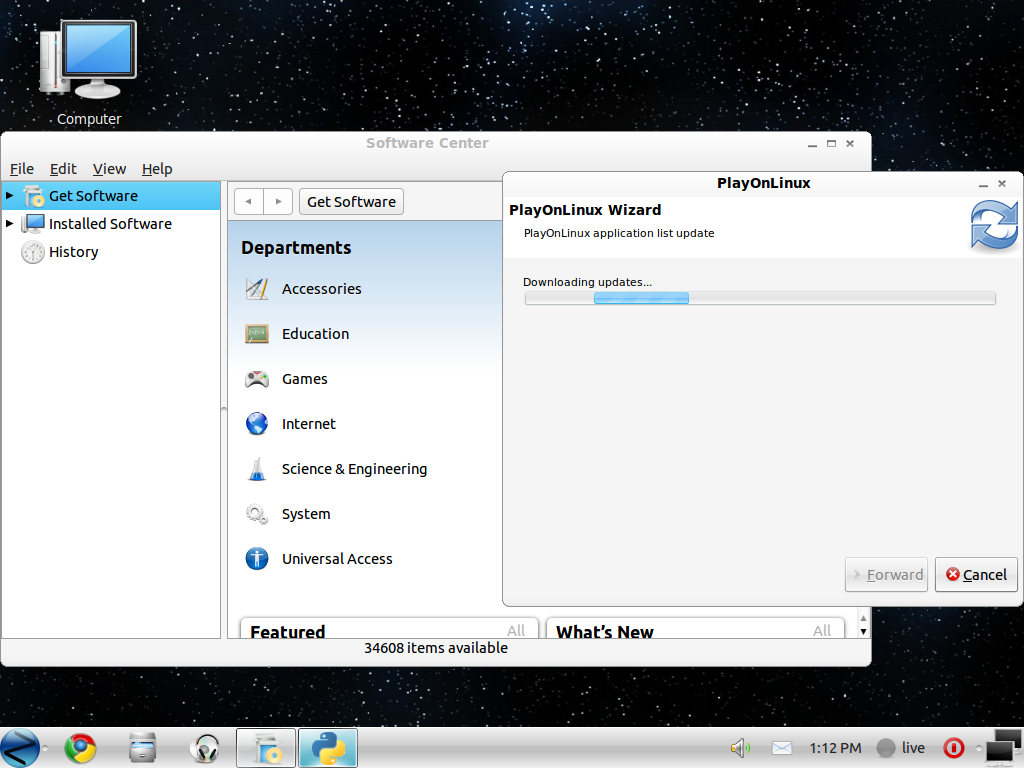Open the System department gears icon

257,514
